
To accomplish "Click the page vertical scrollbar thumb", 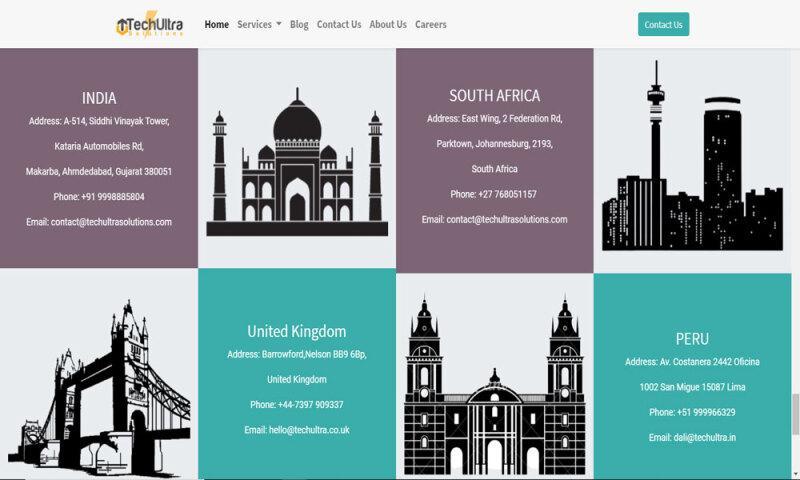I will coord(795,414).
